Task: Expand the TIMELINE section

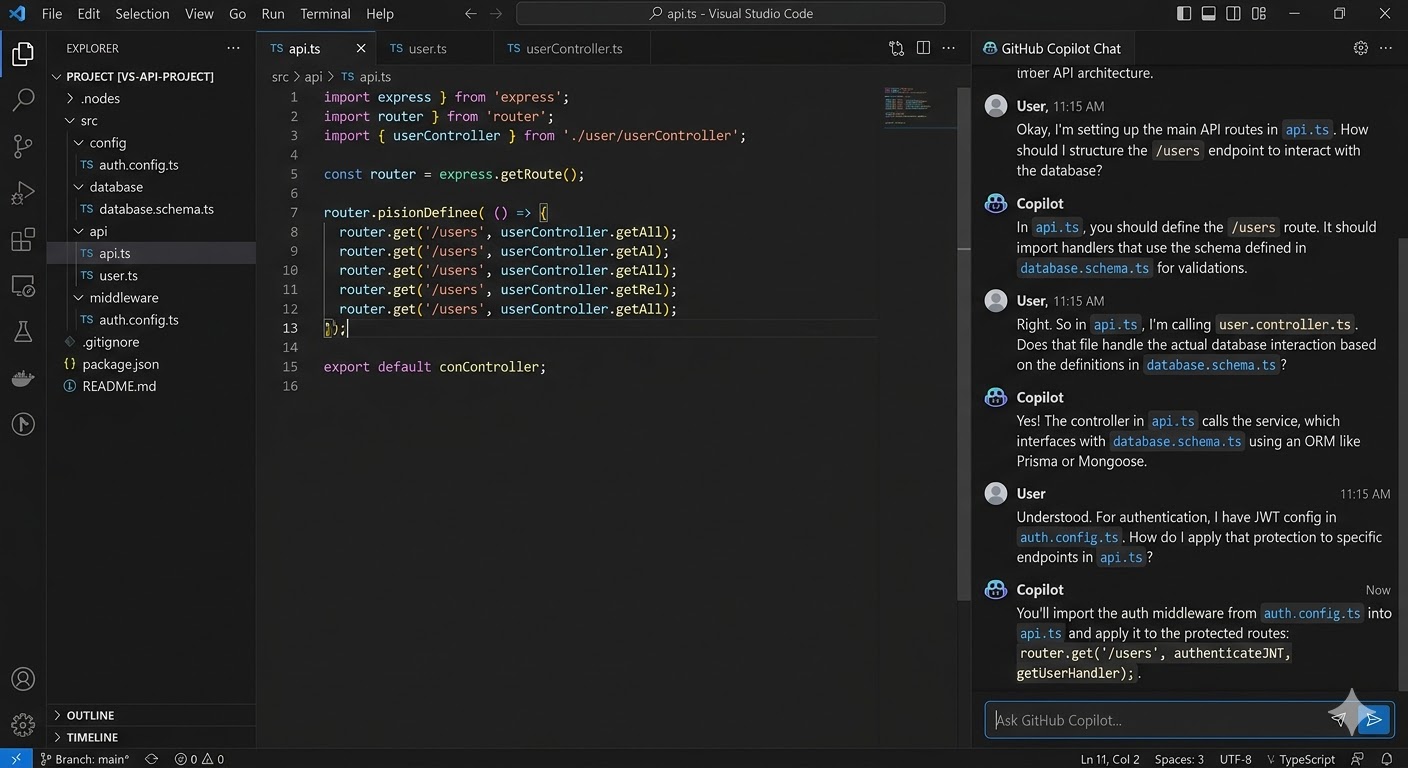Action: (92, 737)
